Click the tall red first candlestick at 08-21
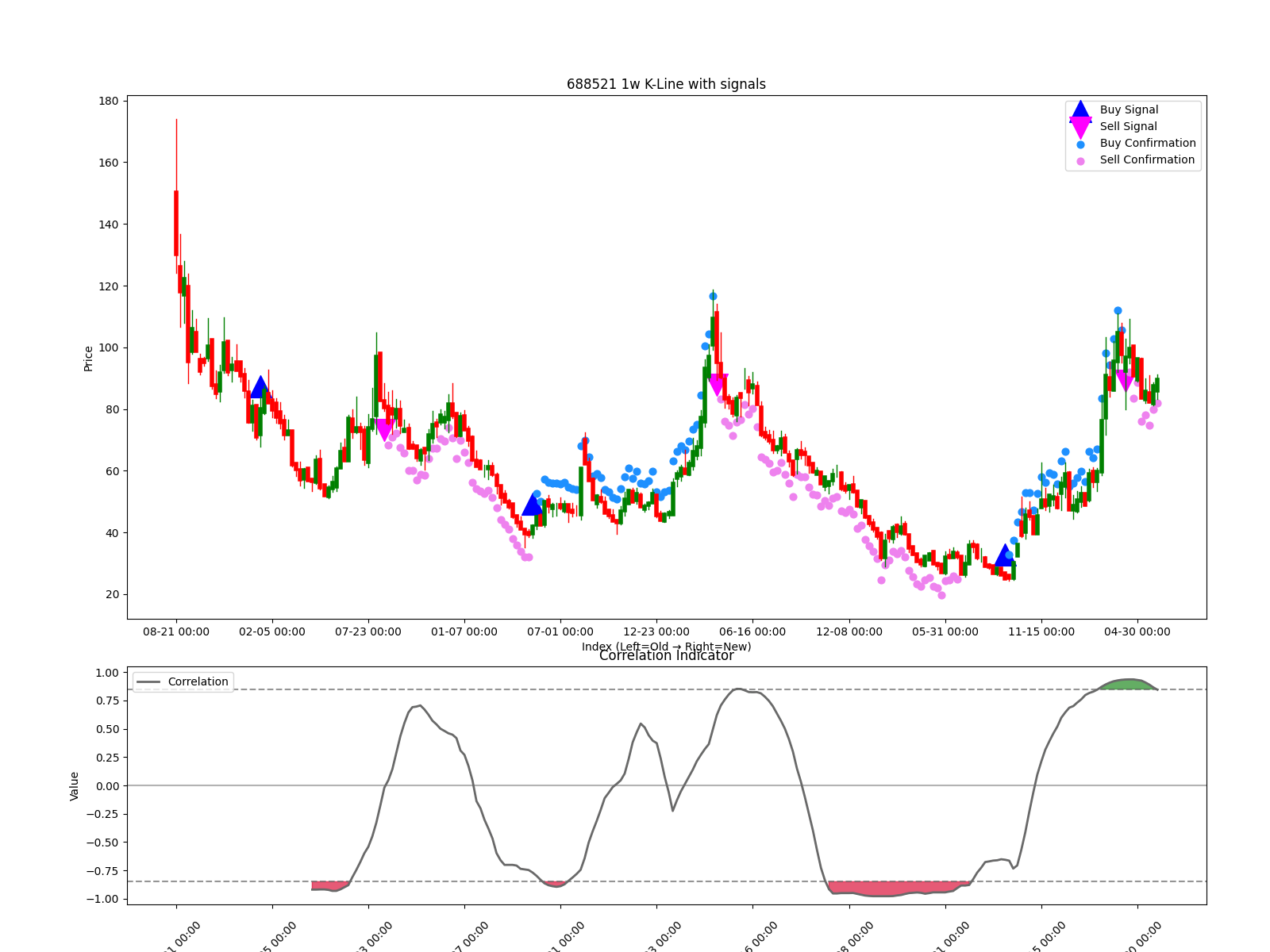 pos(176,223)
